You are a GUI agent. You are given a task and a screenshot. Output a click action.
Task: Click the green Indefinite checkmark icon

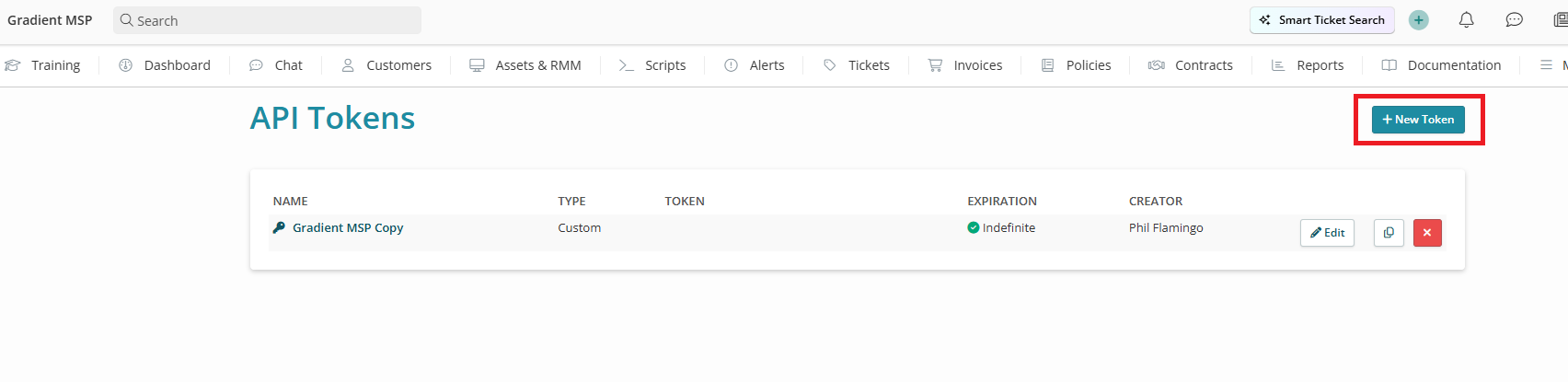tap(974, 227)
